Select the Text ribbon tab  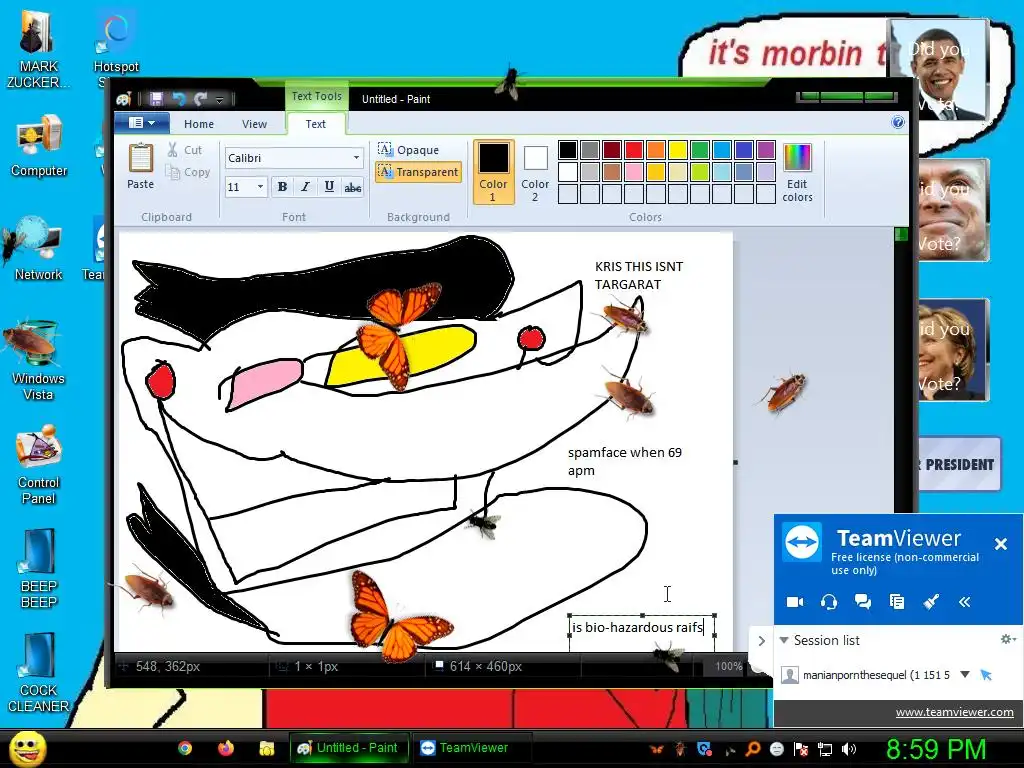tap(315, 123)
